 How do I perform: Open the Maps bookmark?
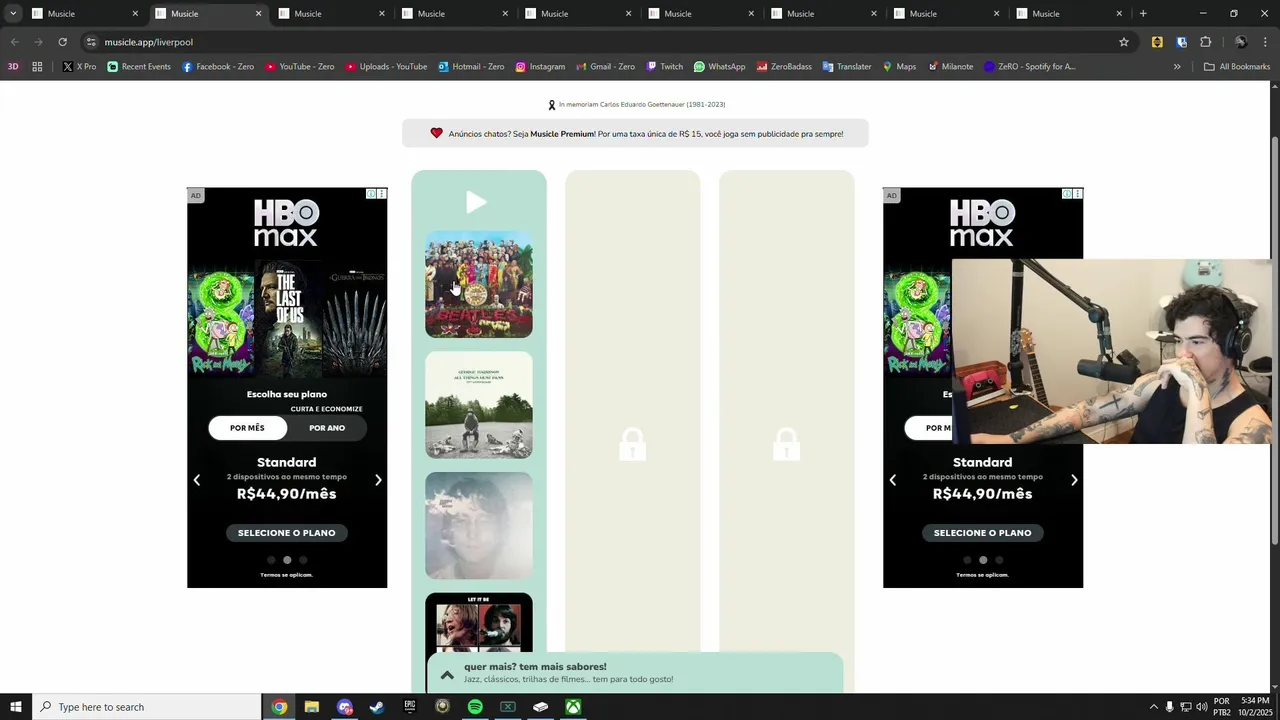(x=899, y=67)
